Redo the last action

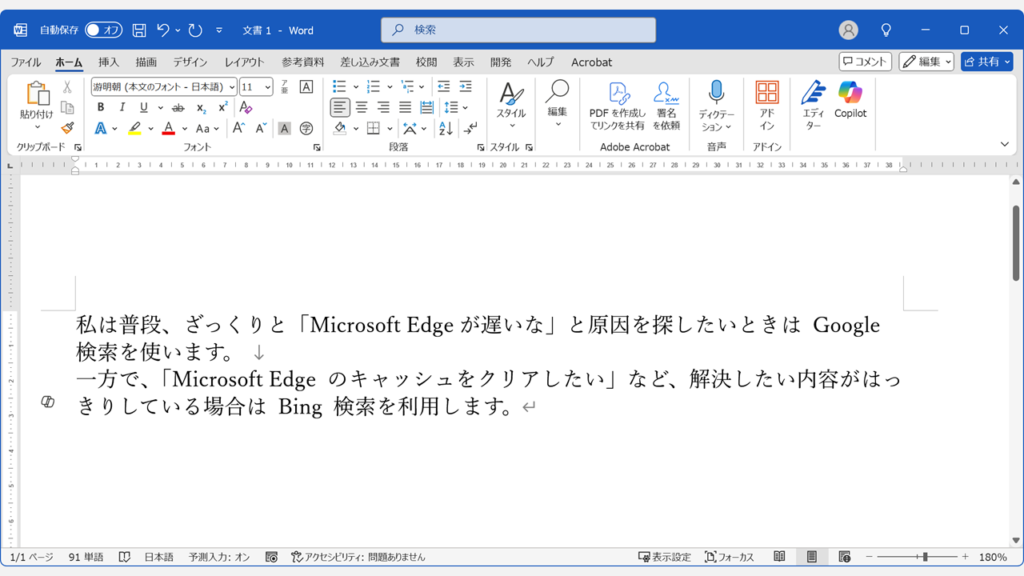195,30
